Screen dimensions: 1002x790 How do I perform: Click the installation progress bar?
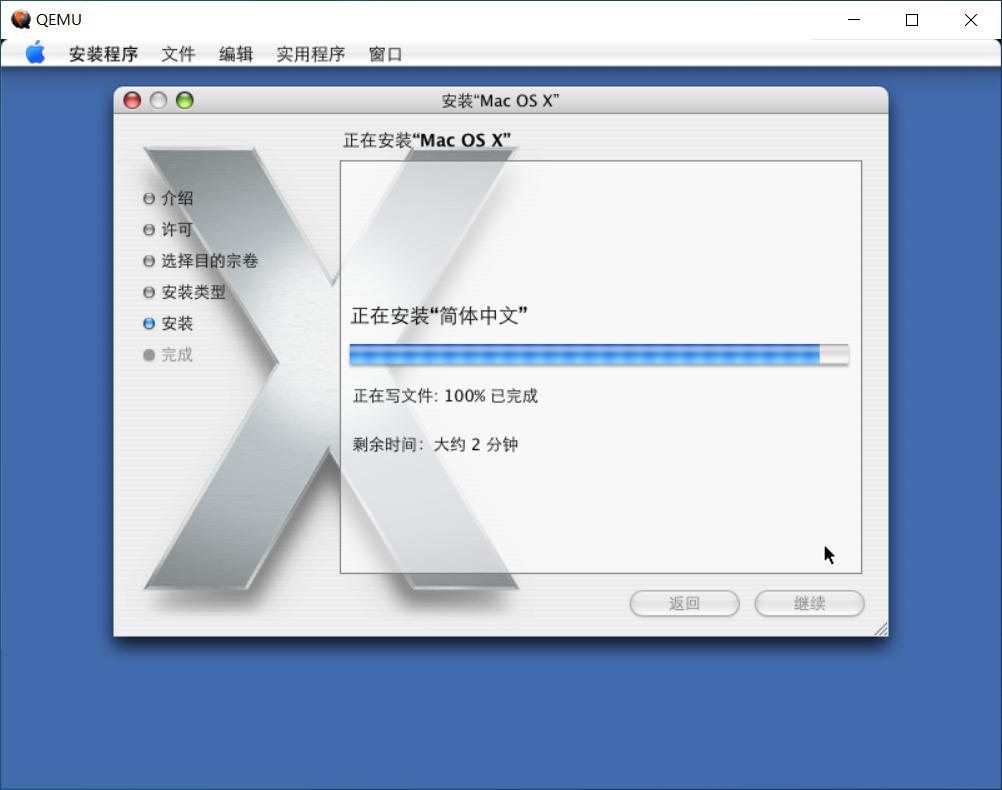(598, 353)
